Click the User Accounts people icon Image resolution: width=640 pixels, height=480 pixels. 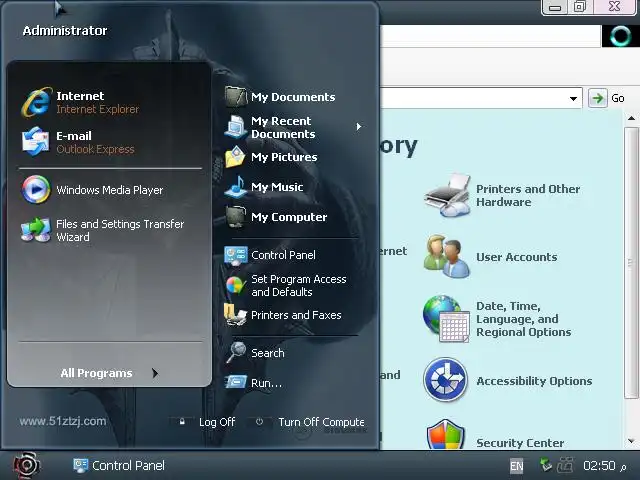446,256
